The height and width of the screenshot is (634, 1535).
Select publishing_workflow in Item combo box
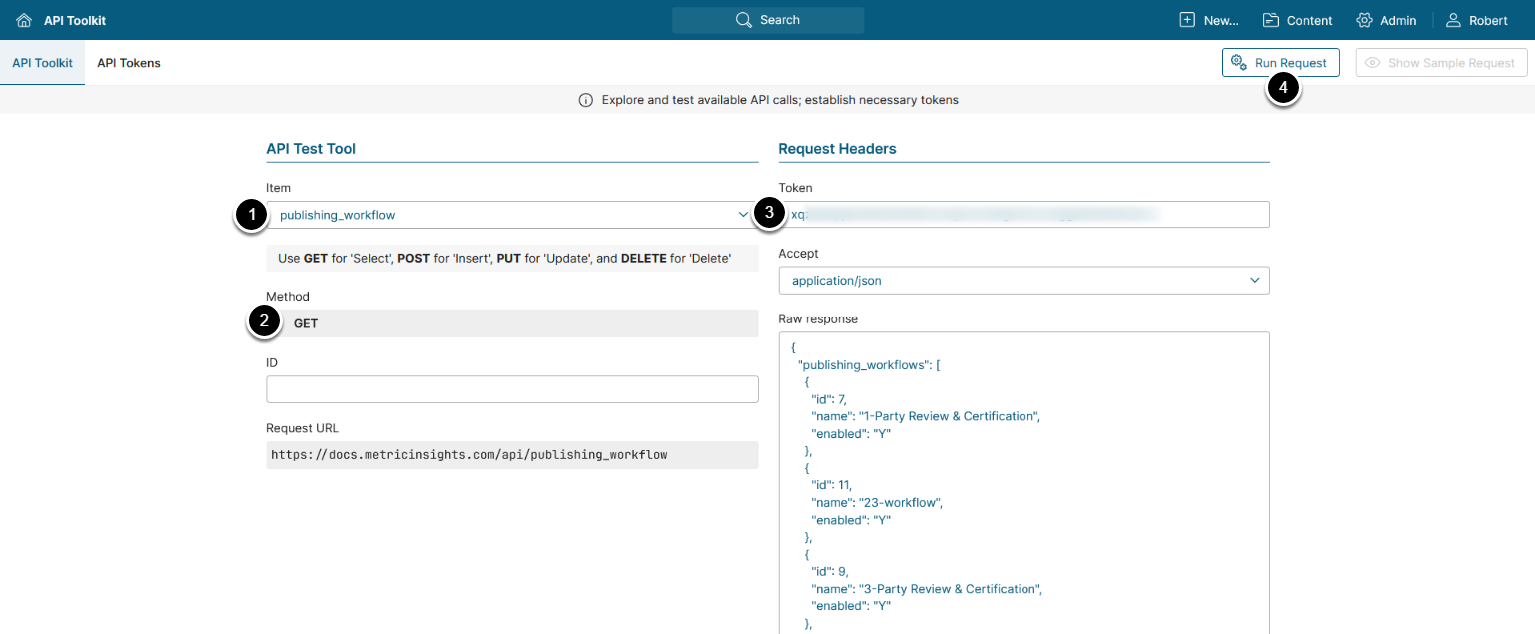point(500,215)
